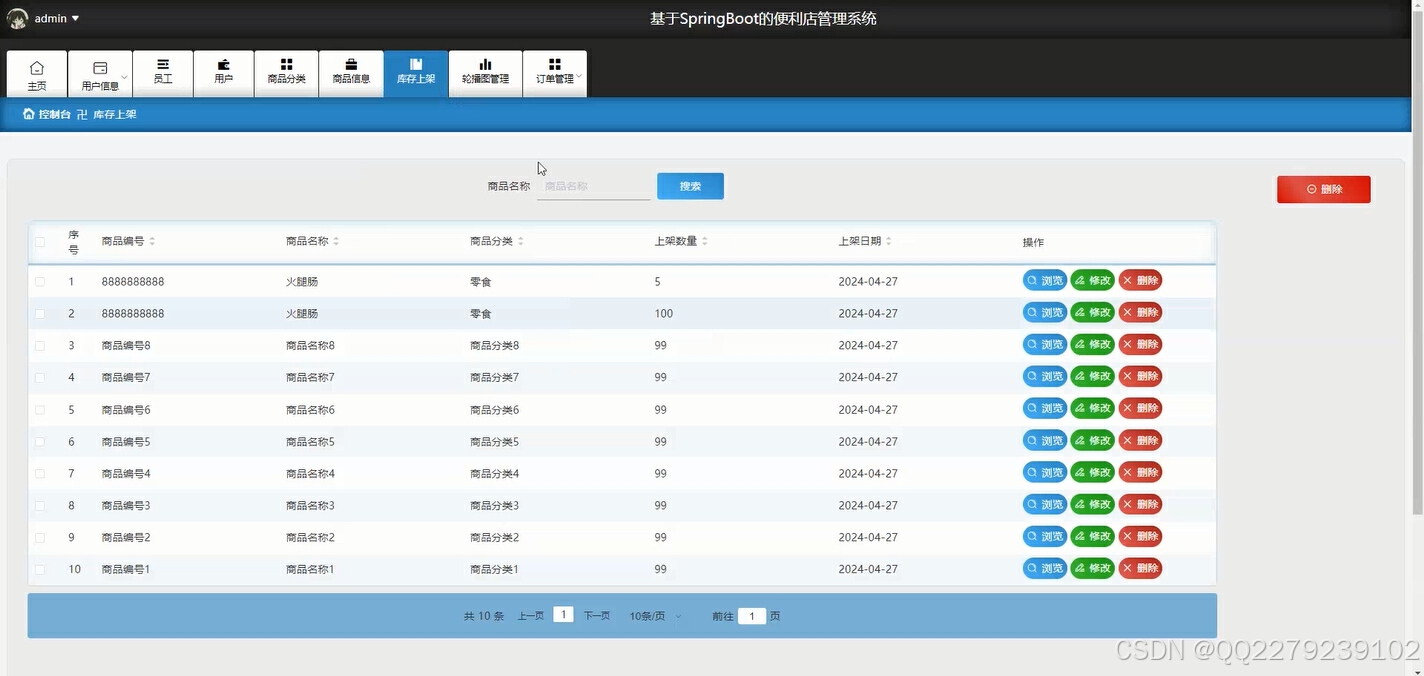
Task: Select the 员工 (Staff) management icon
Action: point(163,73)
